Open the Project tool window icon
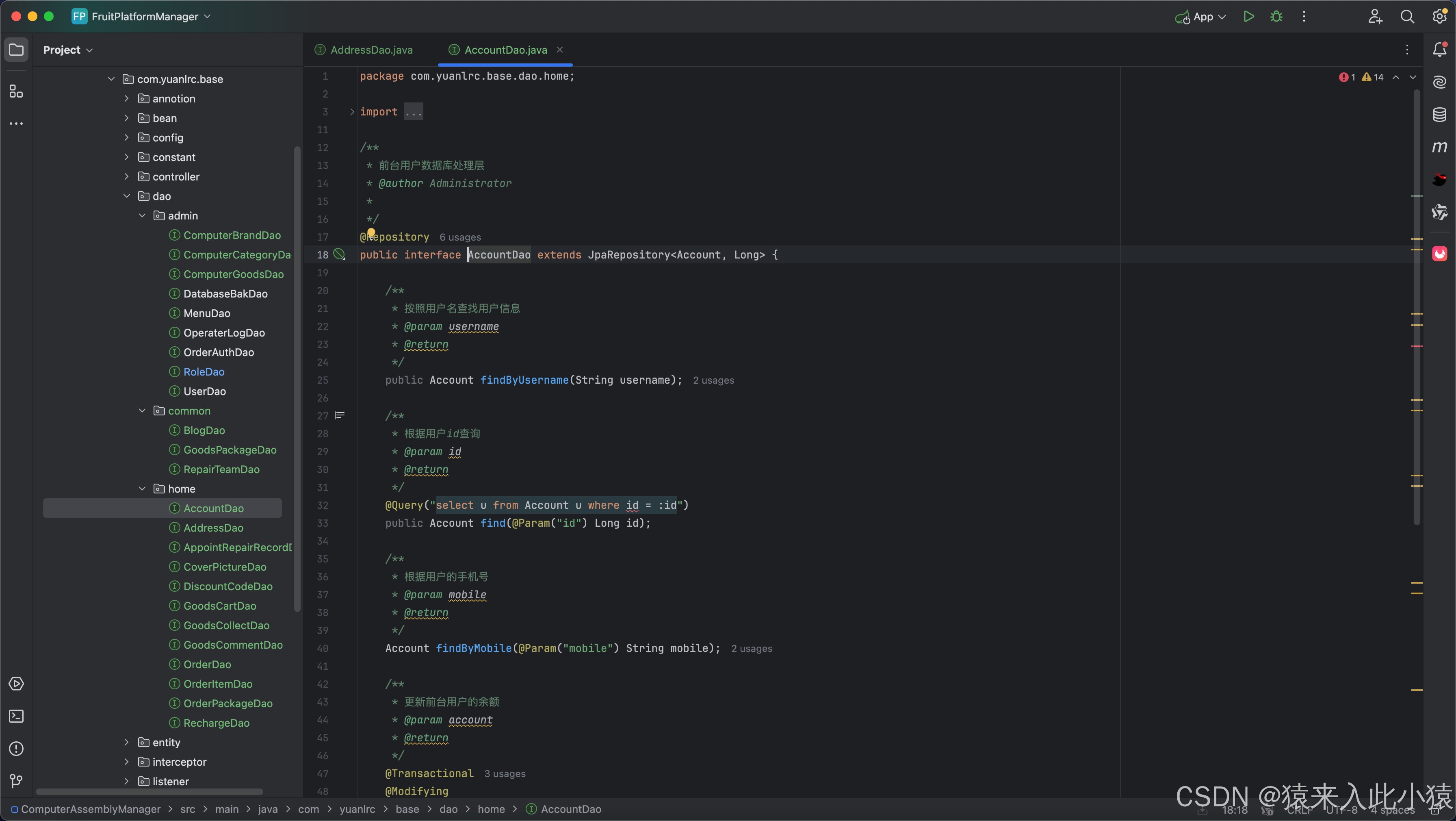The width and height of the screenshot is (1456, 821). [16, 50]
